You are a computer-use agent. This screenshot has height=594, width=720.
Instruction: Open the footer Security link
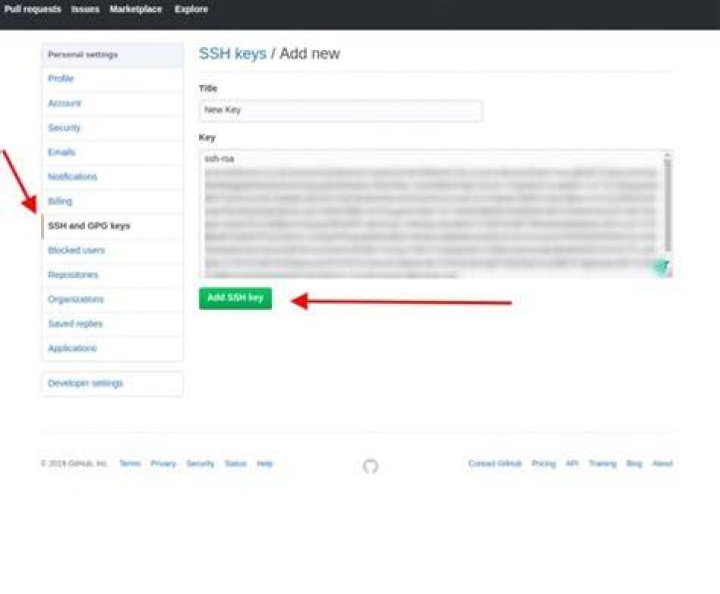(200, 464)
